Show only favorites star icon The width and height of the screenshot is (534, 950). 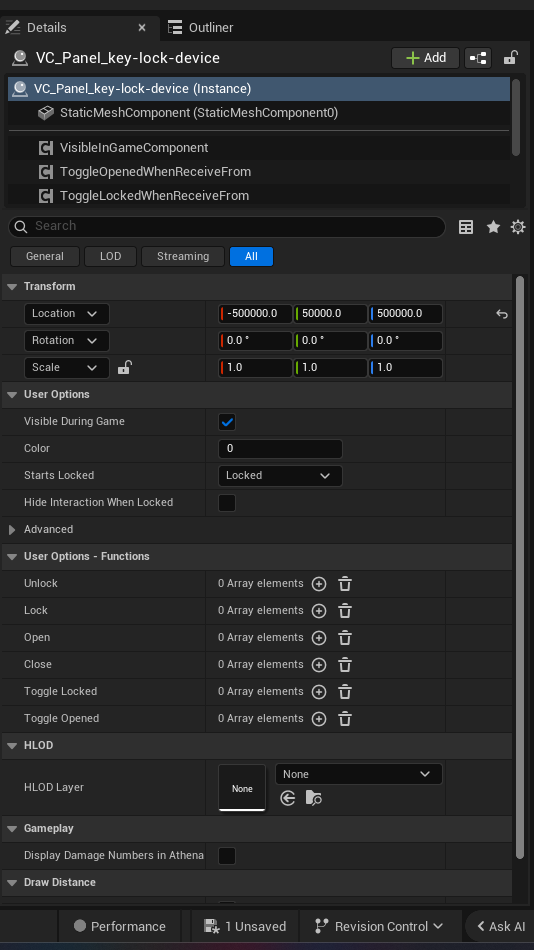pyautogui.click(x=493, y=227)
